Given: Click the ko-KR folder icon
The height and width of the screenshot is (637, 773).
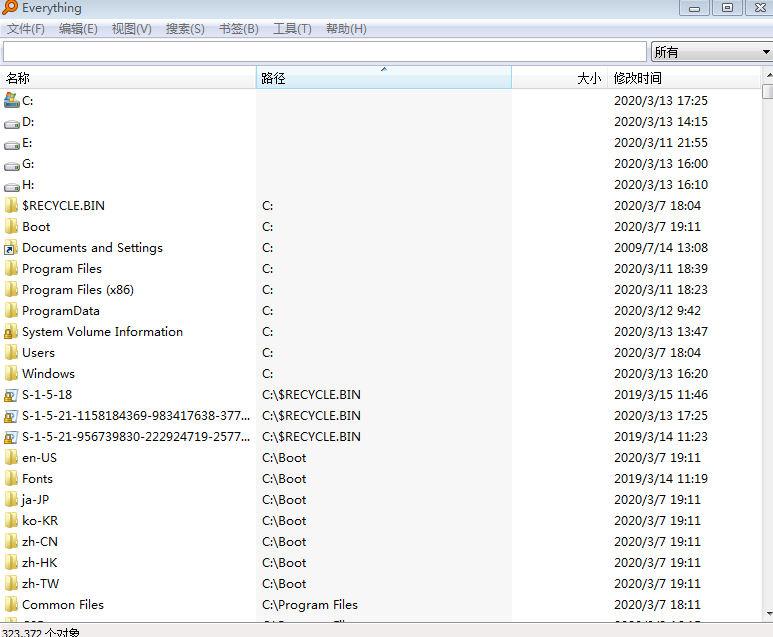Looking at the screenshot, I should [x=11, y=521].
